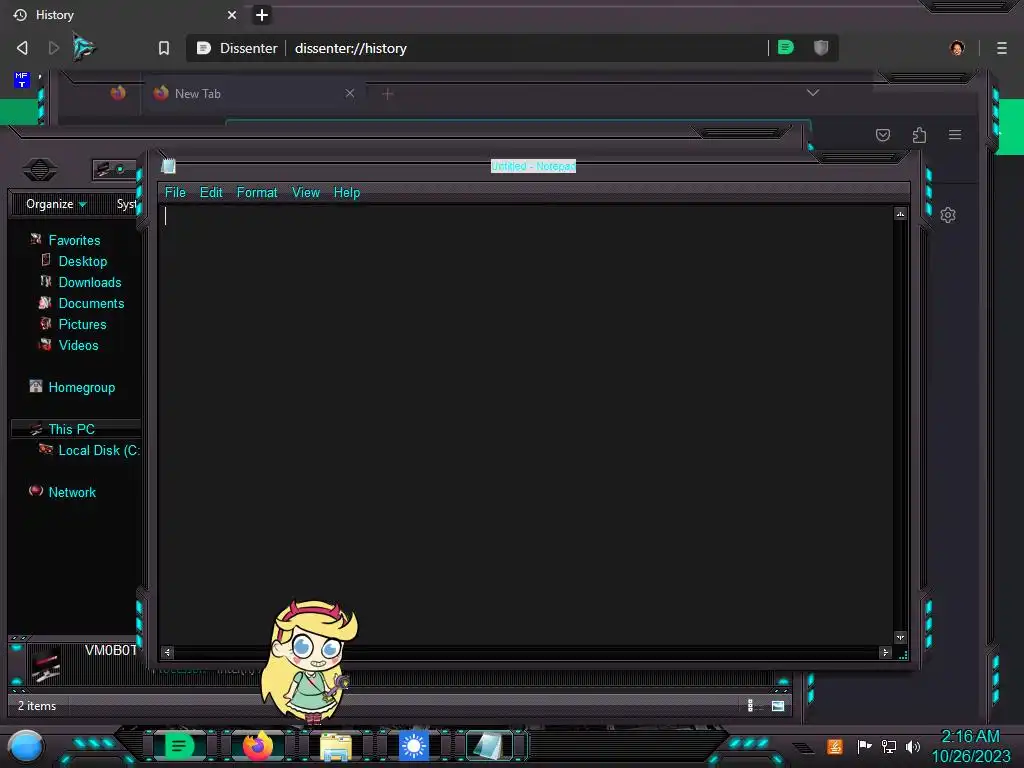The image size is (1024, 768).
Task: Add a new Dissenter tab
Action: (x=262, y=15)
